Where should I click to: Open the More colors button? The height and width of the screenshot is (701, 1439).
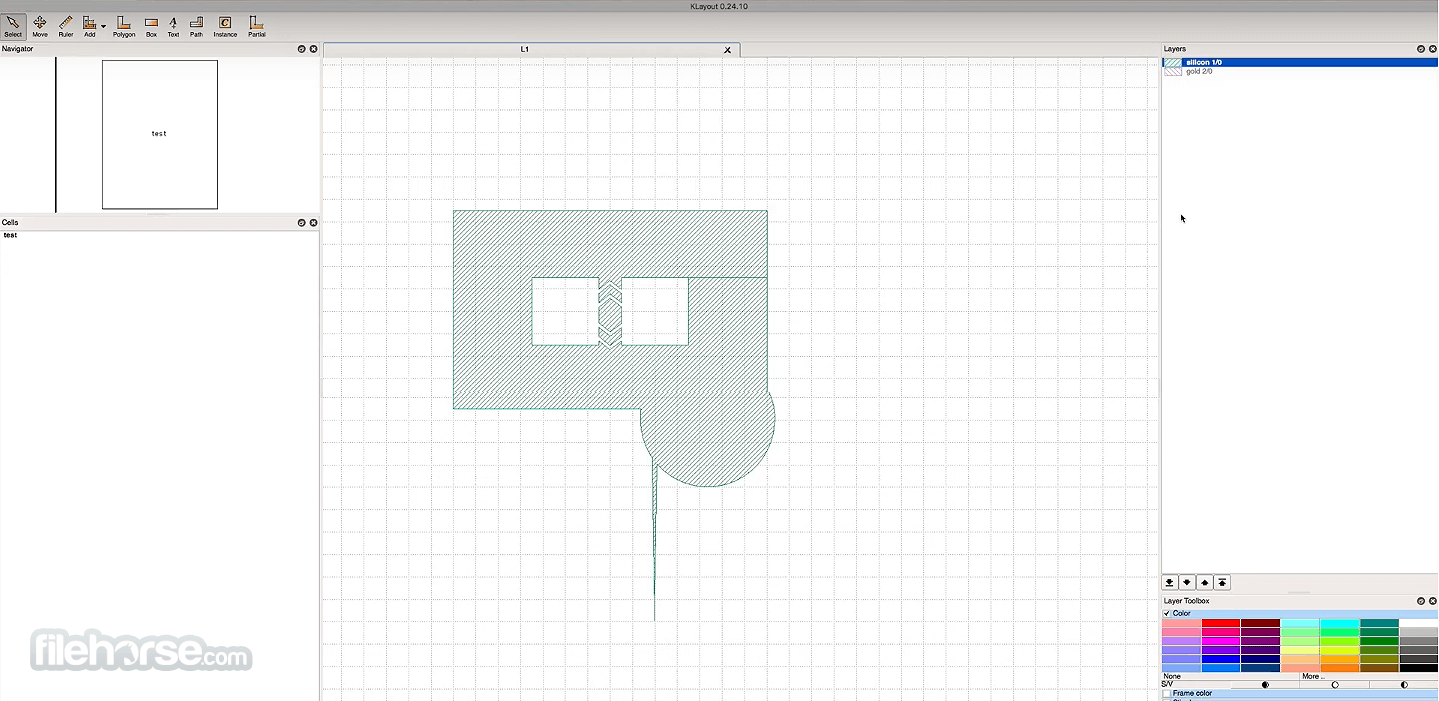click(1369, 676)
